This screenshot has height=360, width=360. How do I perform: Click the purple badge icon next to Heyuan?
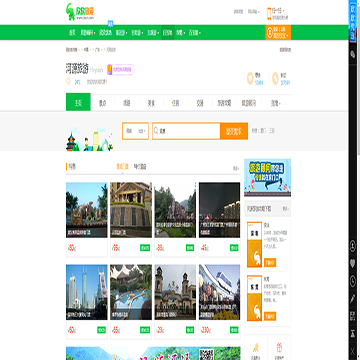tap(110, 70)
